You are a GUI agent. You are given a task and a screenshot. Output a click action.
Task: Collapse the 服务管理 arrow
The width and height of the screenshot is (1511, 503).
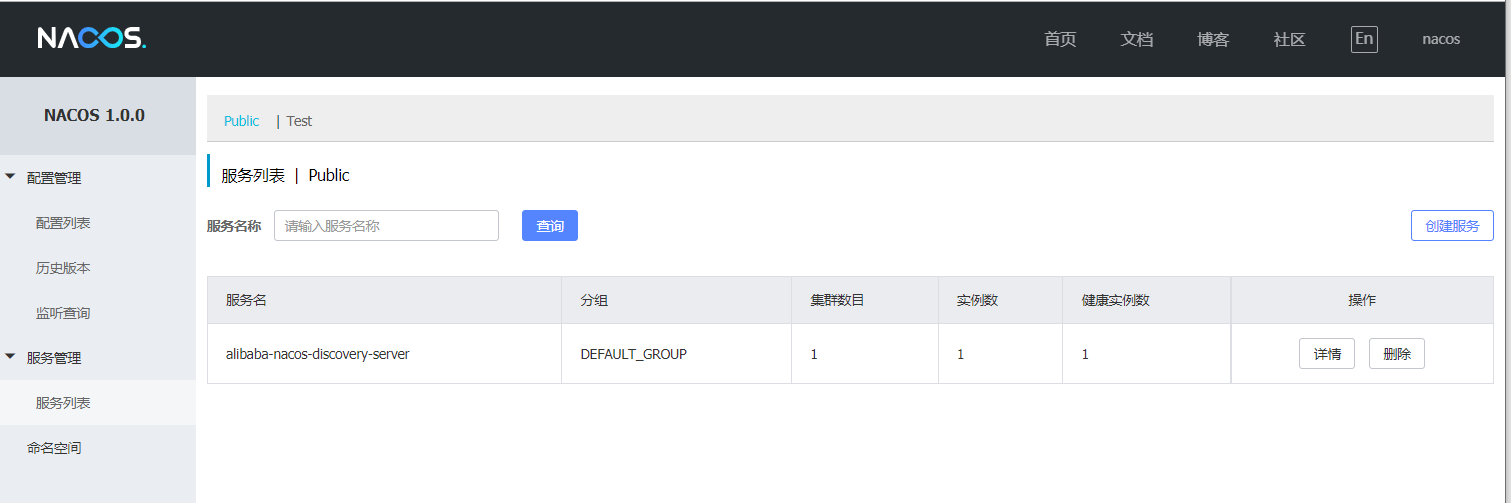tap(11, 357)
